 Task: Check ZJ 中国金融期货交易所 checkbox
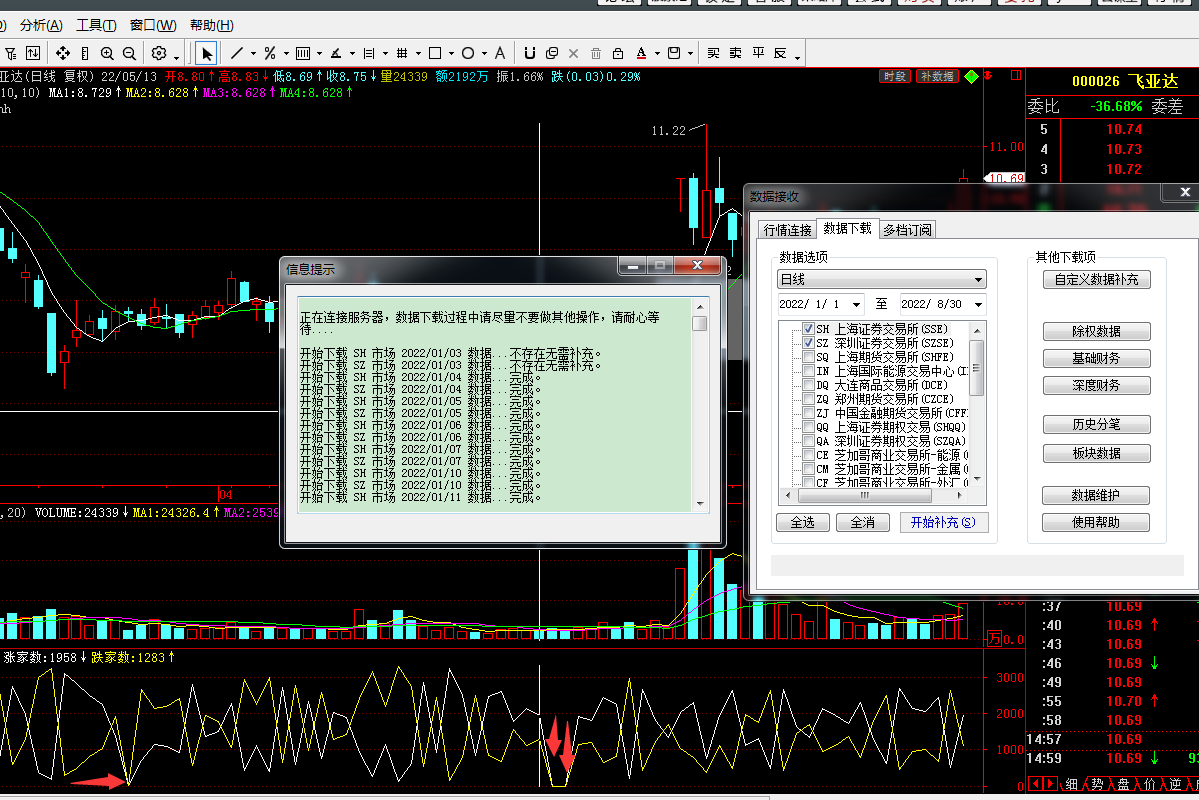coord(808,413)
